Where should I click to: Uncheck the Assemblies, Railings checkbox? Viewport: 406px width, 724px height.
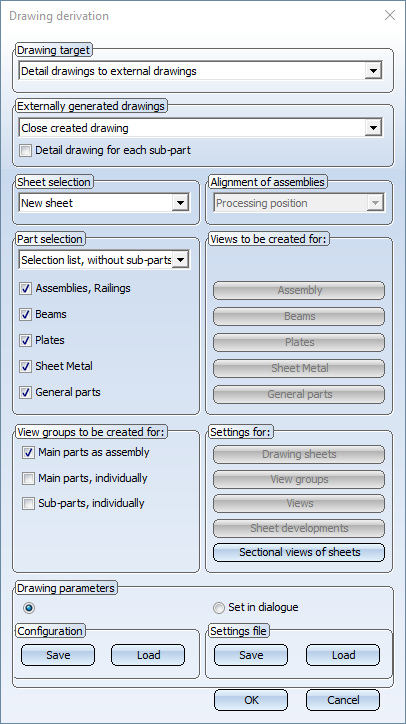[25, 289]
